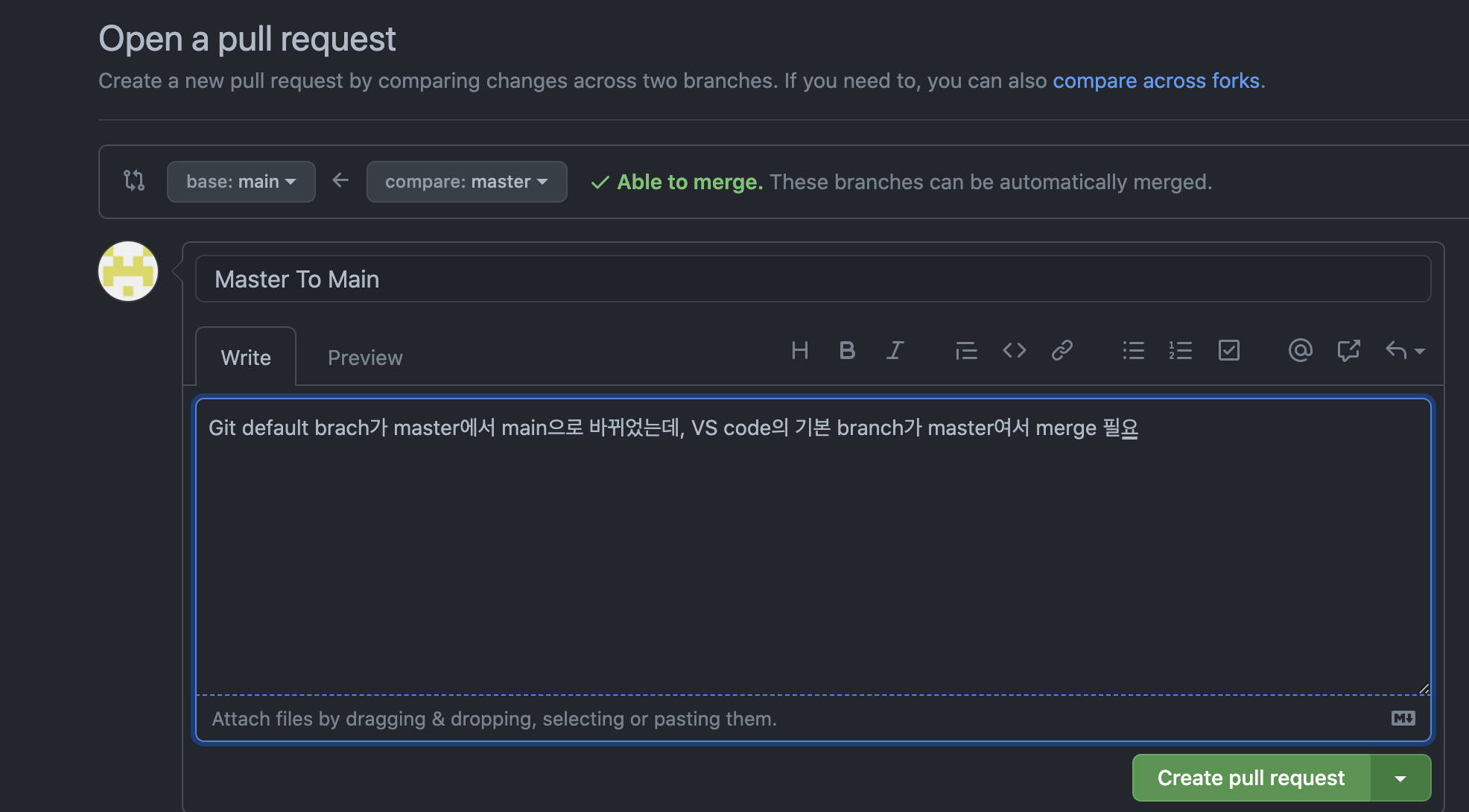The image size is (1469, 812).
Task: Insert a numbered list
Action: (x=1181, y=350)
